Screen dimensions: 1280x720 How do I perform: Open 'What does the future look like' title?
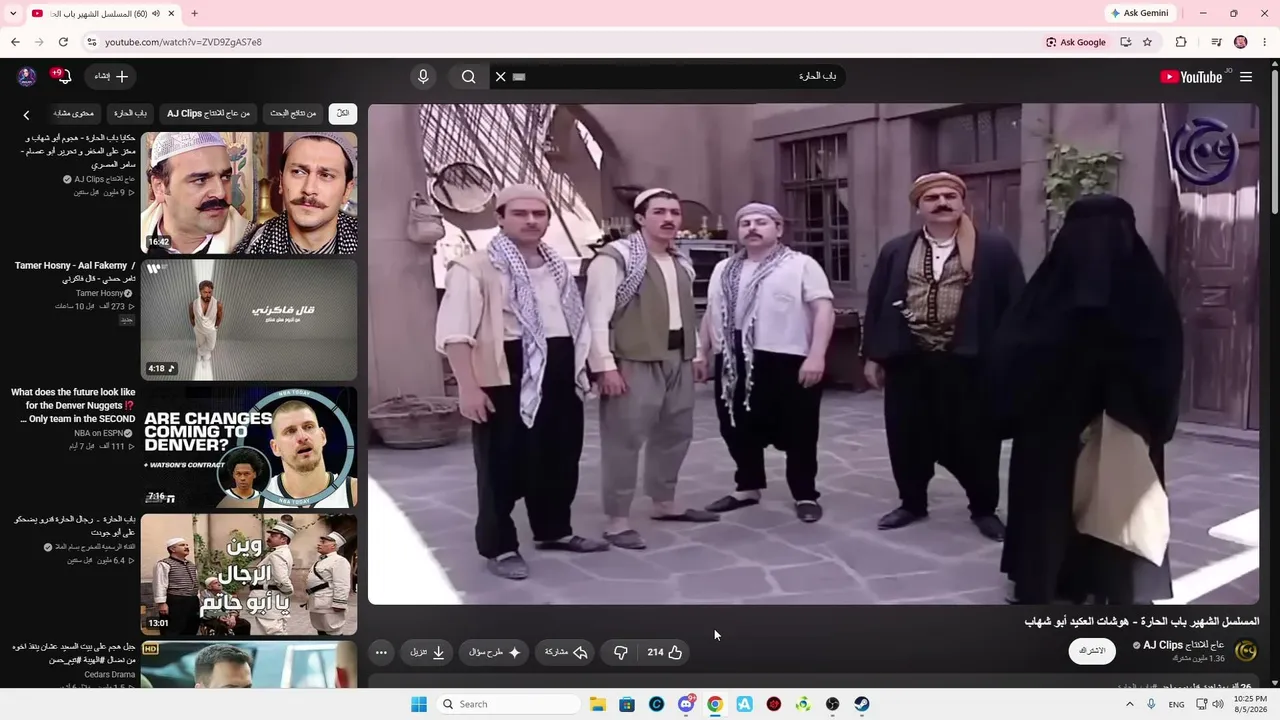tap(73, 406)
